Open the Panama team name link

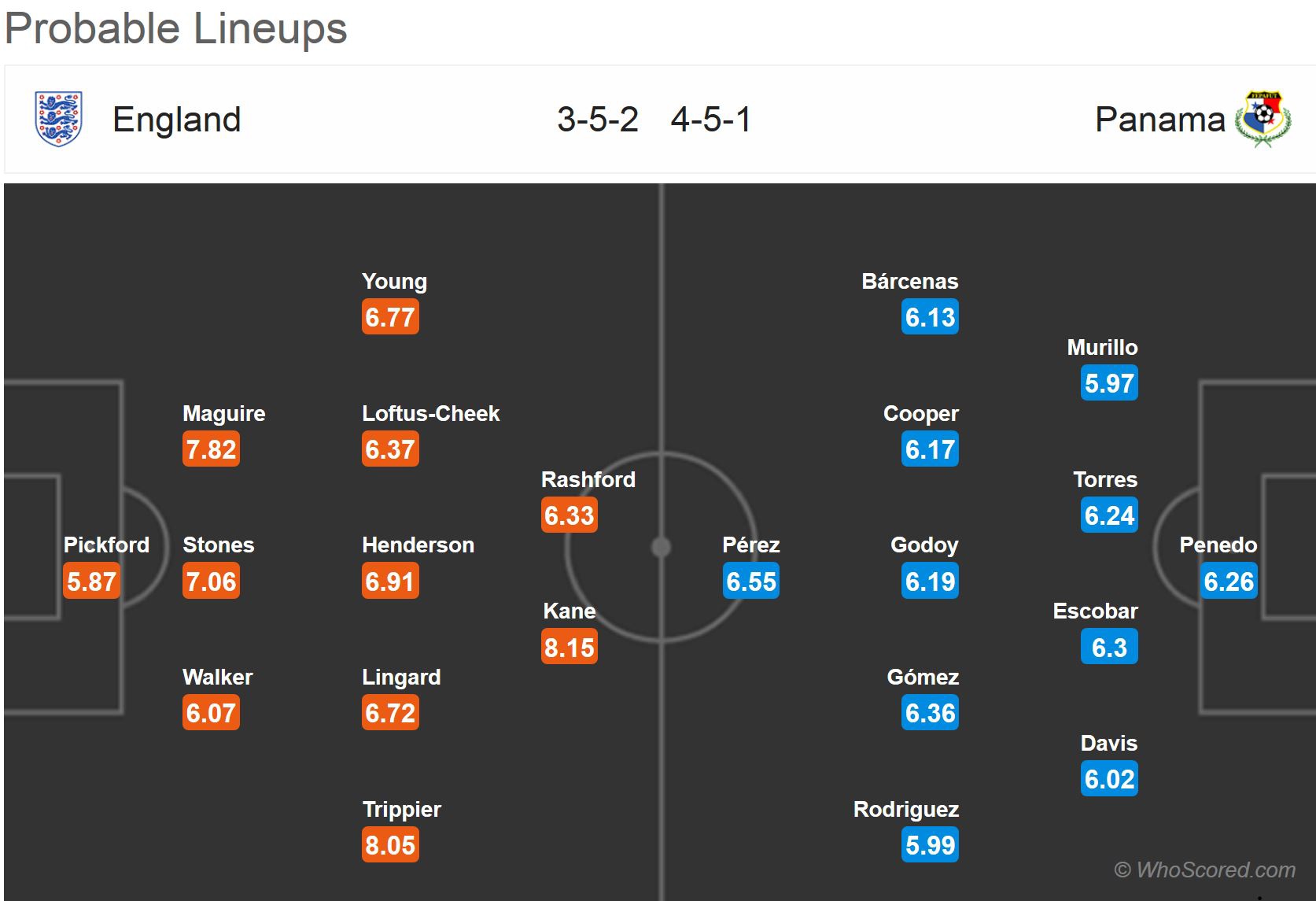1159,120
